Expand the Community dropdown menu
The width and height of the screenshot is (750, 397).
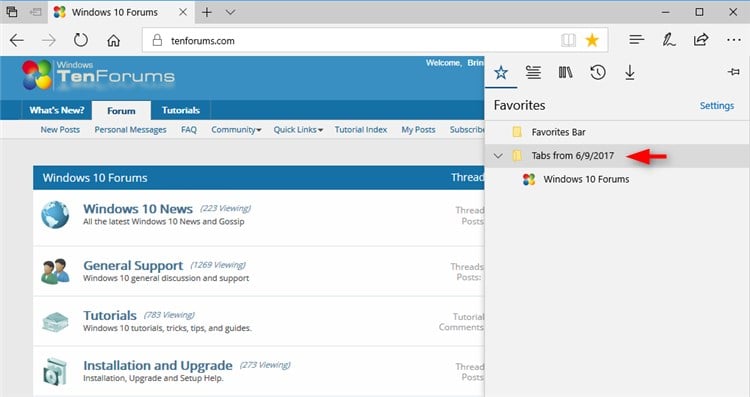pyautogui.click(x=236, y=130)
